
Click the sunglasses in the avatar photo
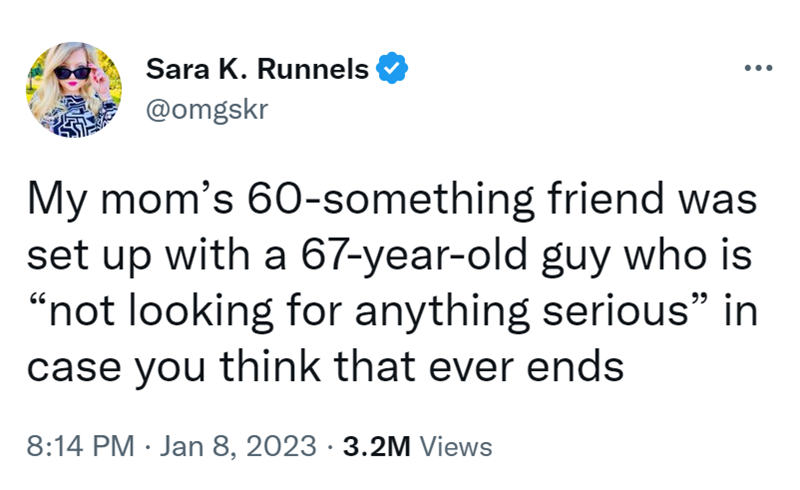(75, 72)
